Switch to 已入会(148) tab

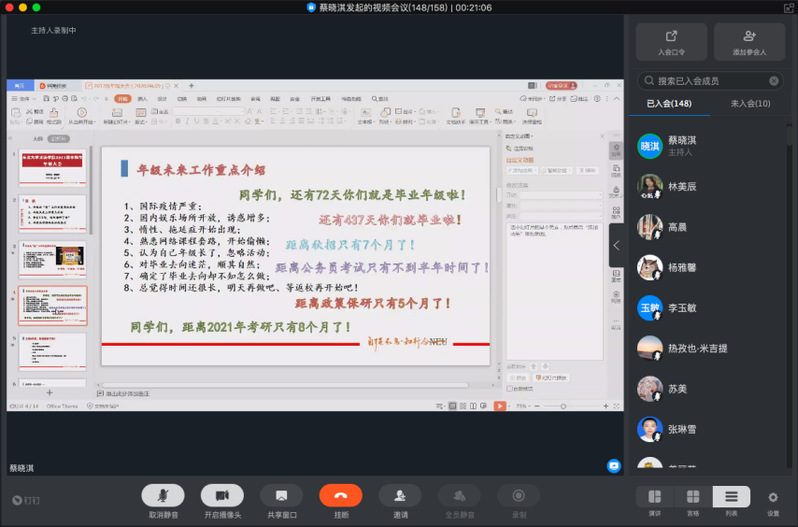pyautogui.click(x=669, y=104)
